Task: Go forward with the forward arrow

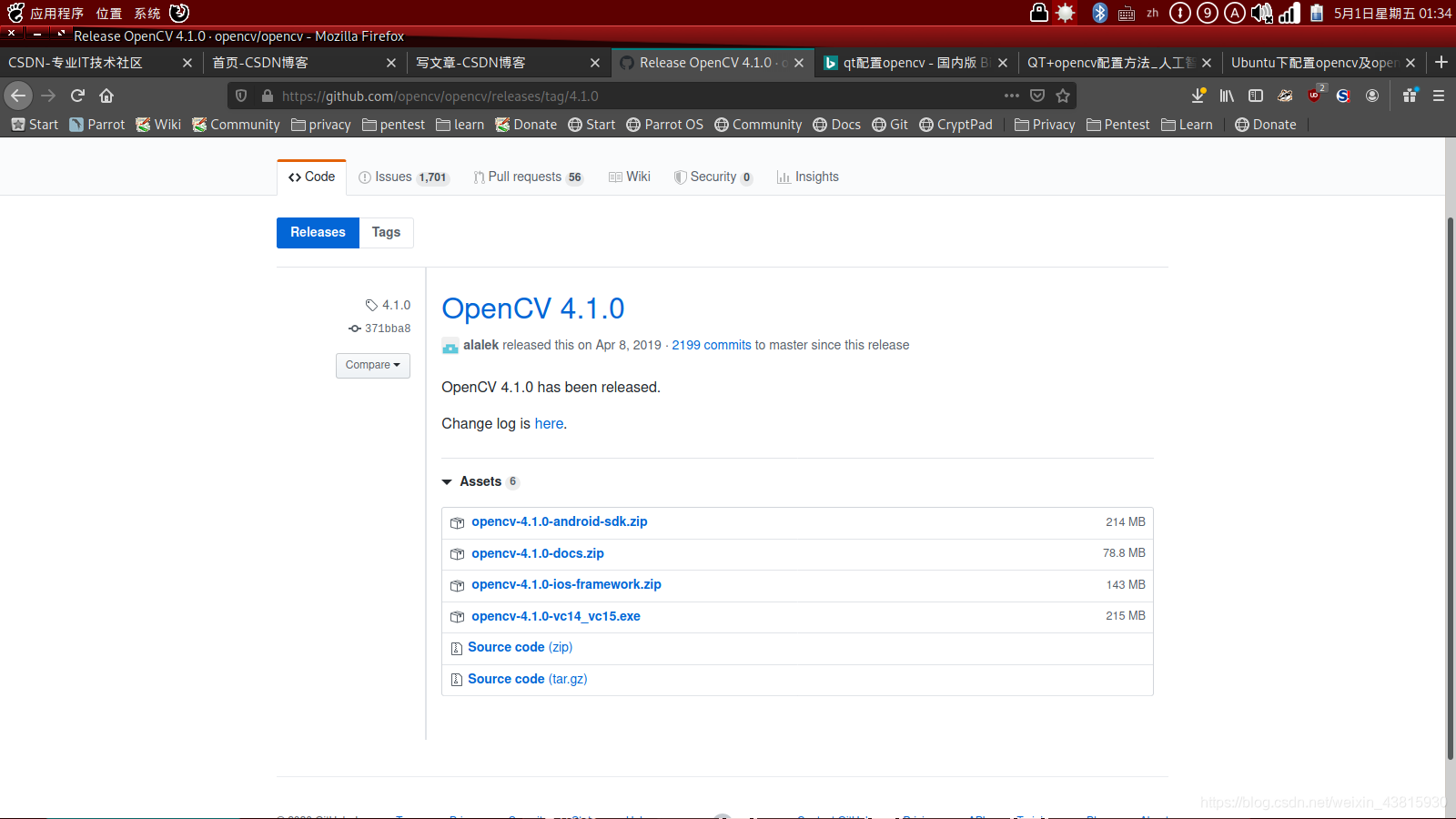Action: click(48, 96)
